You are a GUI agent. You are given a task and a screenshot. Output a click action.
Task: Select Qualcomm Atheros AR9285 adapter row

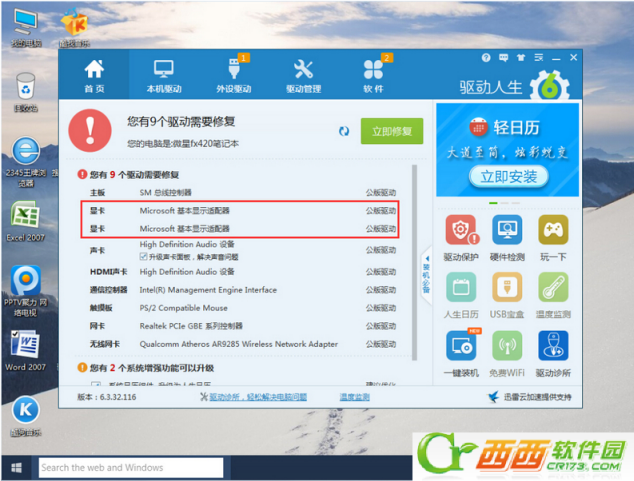click(243, 344)
